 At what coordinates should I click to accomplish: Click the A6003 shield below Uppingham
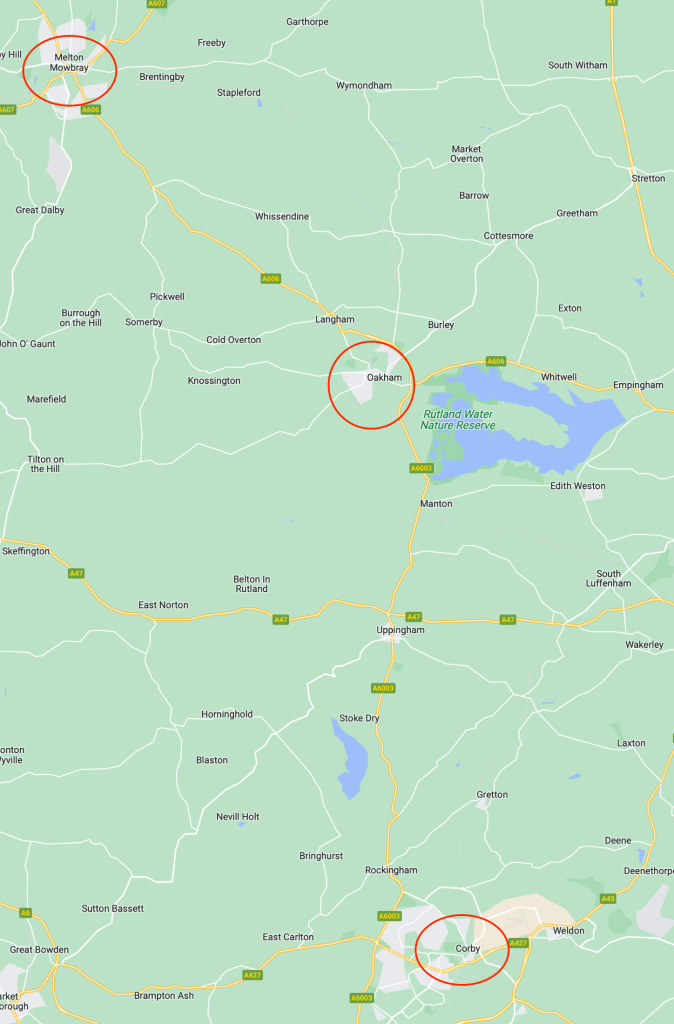(383, 688)
